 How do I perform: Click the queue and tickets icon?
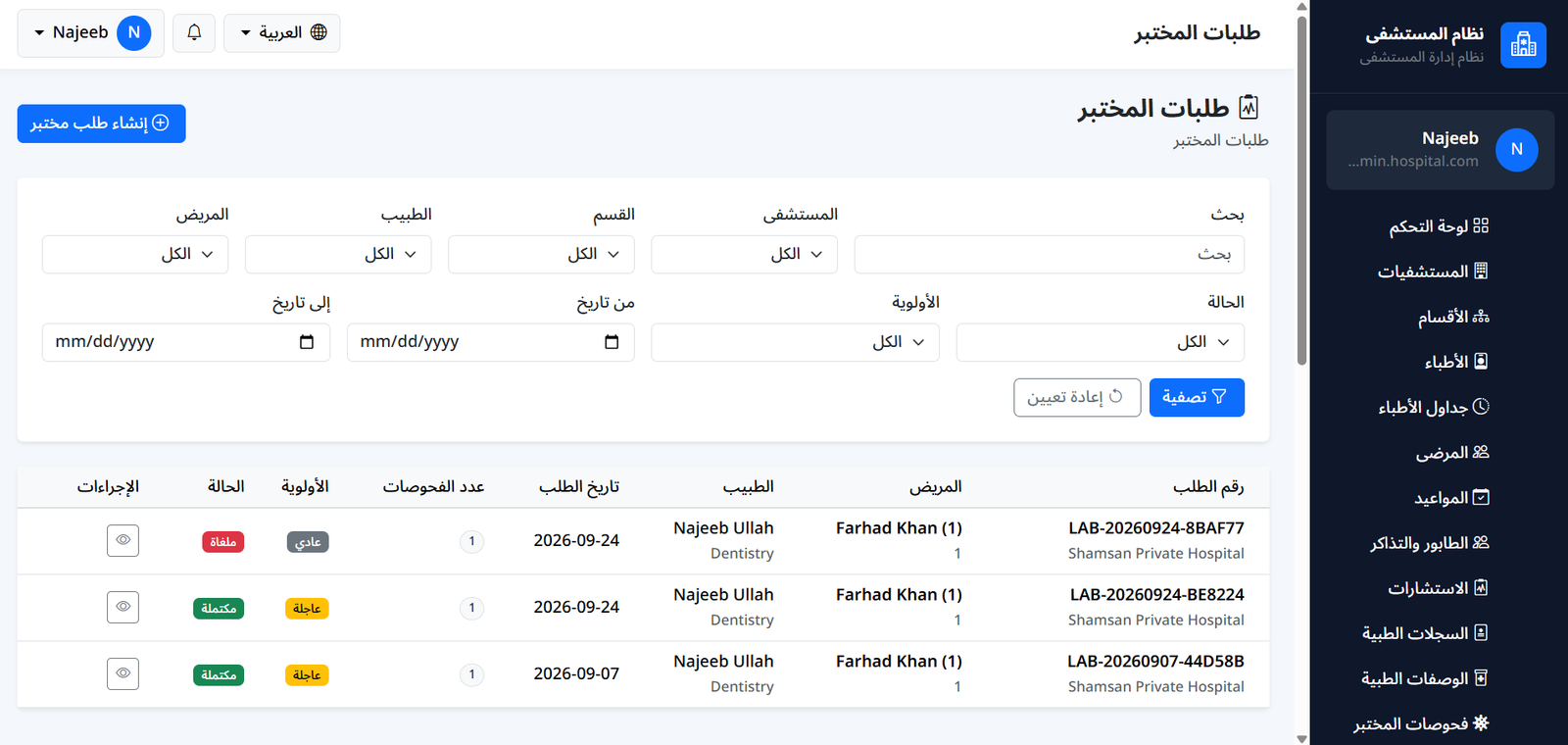1481,542
